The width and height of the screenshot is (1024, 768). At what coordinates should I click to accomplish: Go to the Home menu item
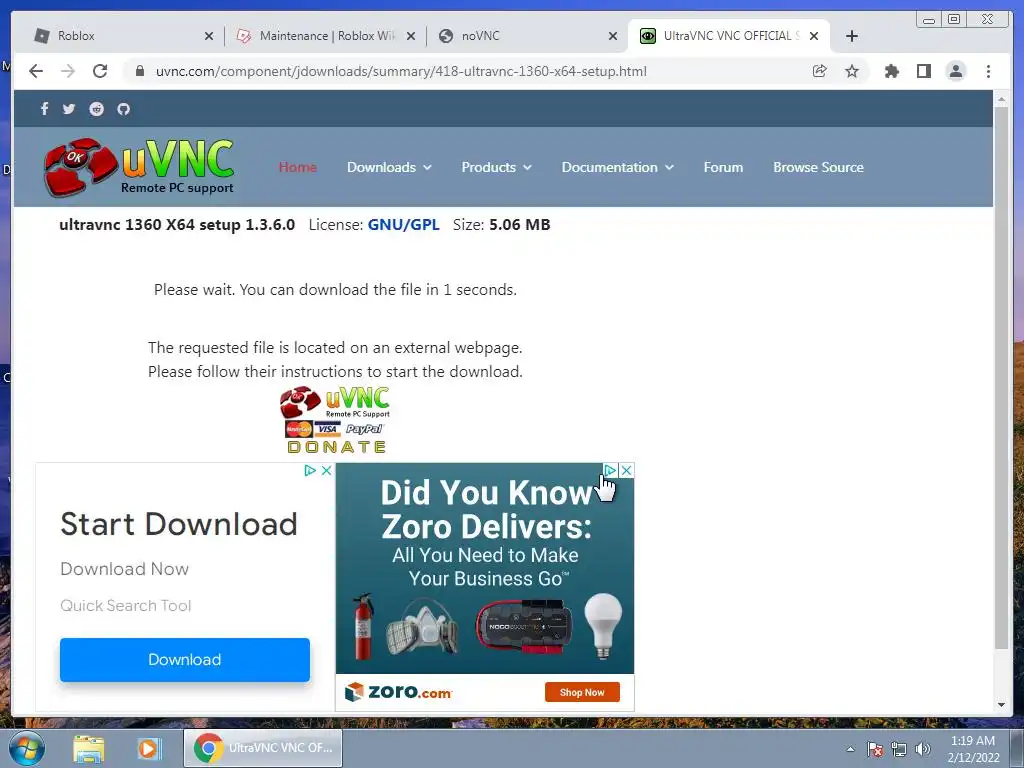pyautogui.click(x=298, y=167)
